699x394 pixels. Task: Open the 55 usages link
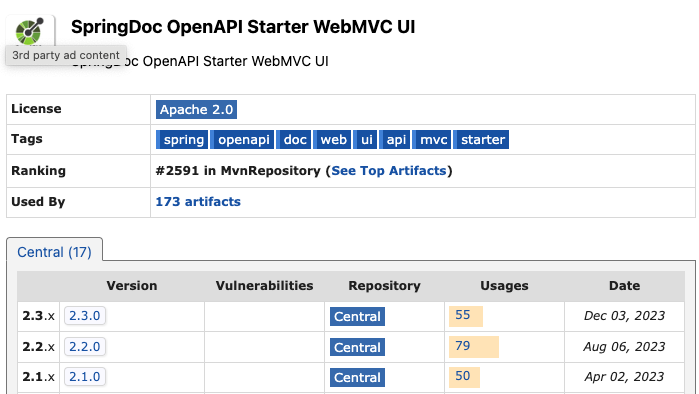(463, 315)
